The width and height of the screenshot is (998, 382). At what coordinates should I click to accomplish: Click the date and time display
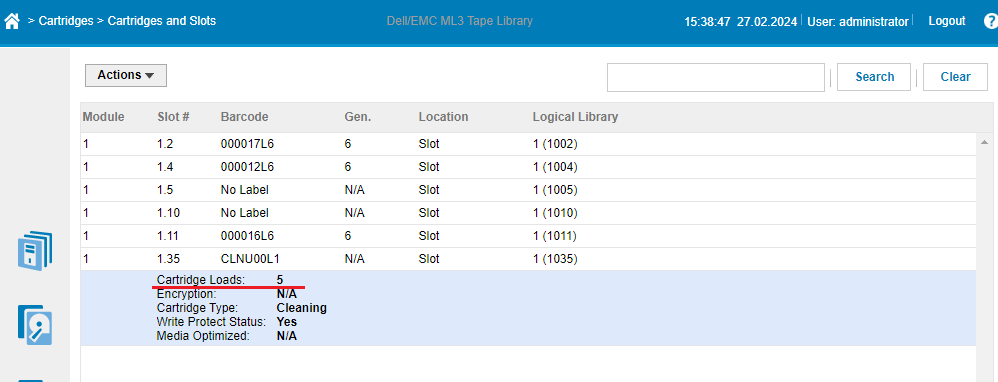tap(741, 22)
